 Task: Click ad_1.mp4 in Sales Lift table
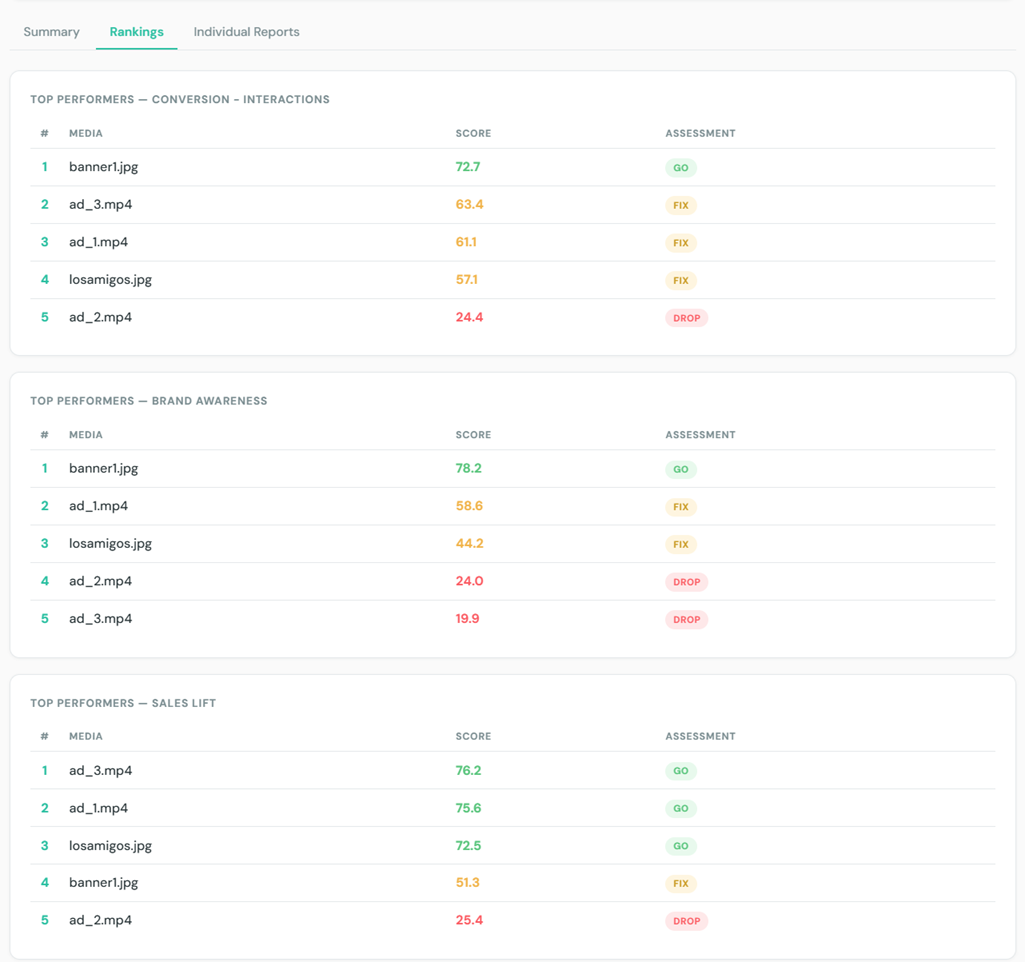99,808
